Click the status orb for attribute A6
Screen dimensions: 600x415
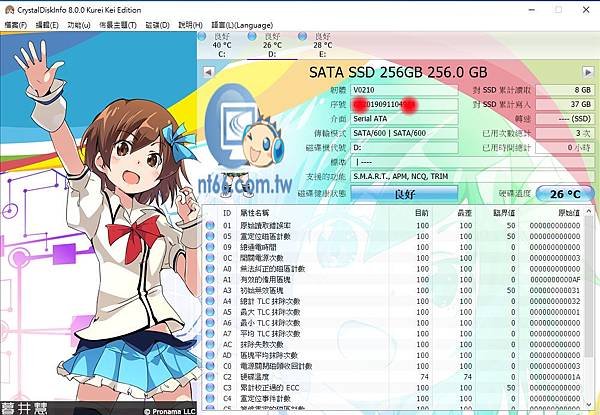210,323
